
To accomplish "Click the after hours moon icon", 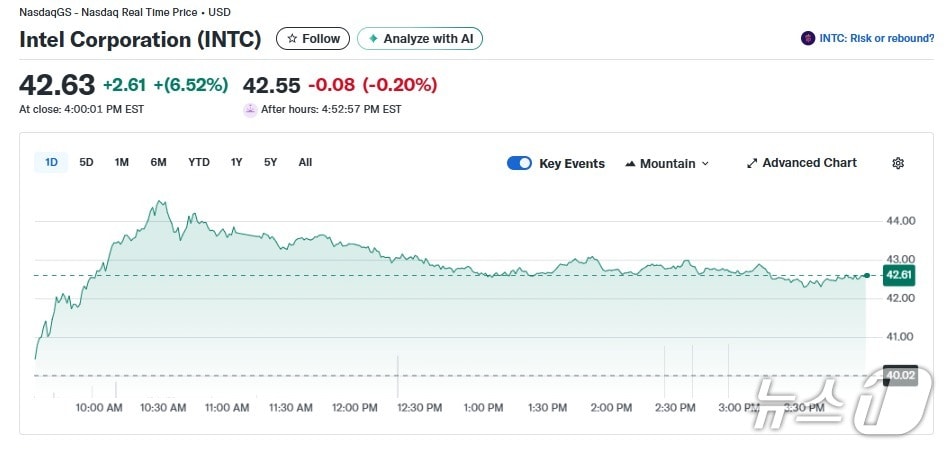I will click(x=250, y=110).
